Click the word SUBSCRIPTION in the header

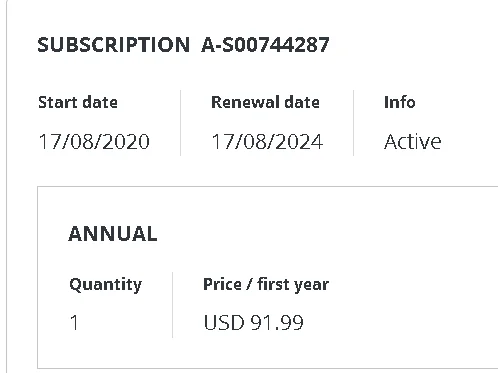pyautogui.click(x=114, y=45)
